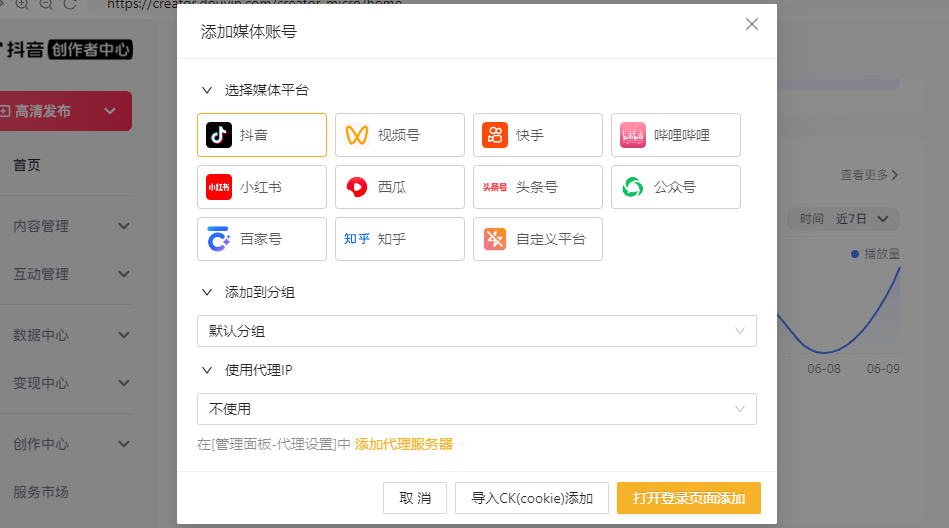Click 查看更多 link on background page
Image resolution: width=949 pixels, height=528 pixels.
coord(869,175)
